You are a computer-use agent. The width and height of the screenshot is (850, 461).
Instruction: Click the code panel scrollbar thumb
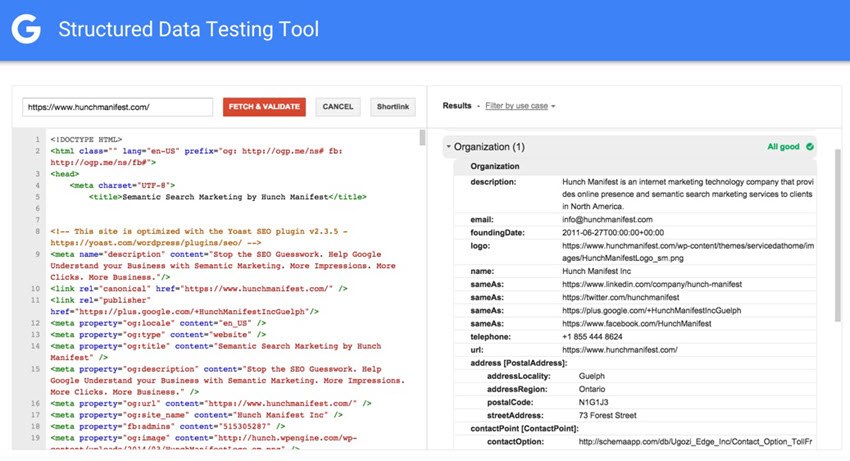422,137
